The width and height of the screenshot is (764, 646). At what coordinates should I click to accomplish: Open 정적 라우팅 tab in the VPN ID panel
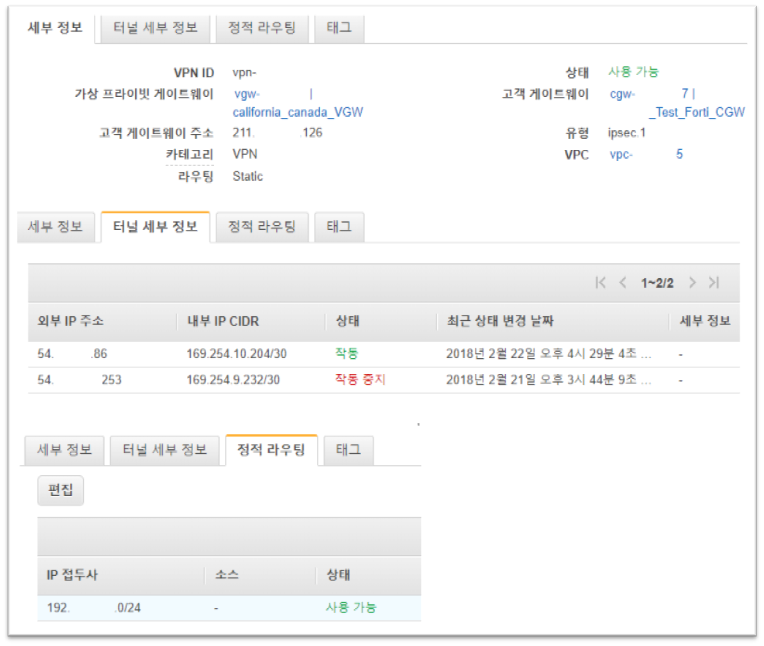point(261,28)
